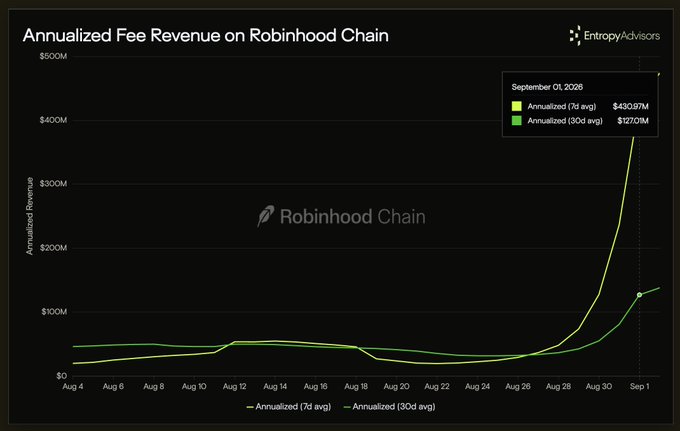Click the Entropy Advisors brand name
This screenshot has width=680, height=431.
(622, 36)
